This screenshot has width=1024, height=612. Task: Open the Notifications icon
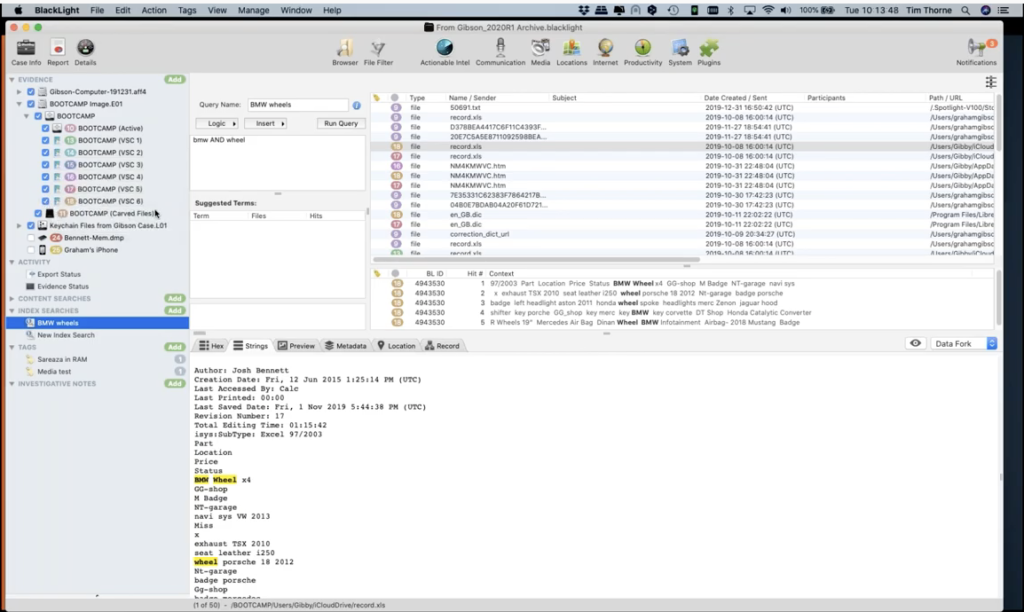pos(976,52)
